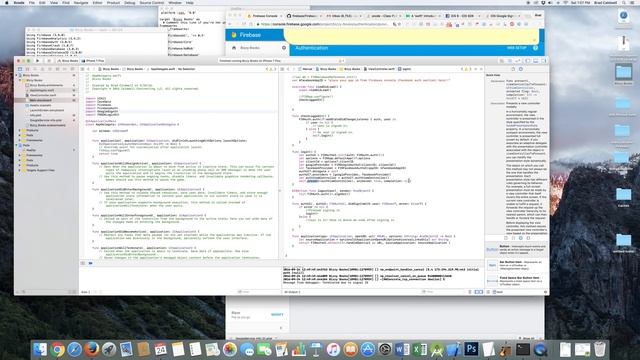
Task: Open the Test navigator tab
Action: coord(50,69)
